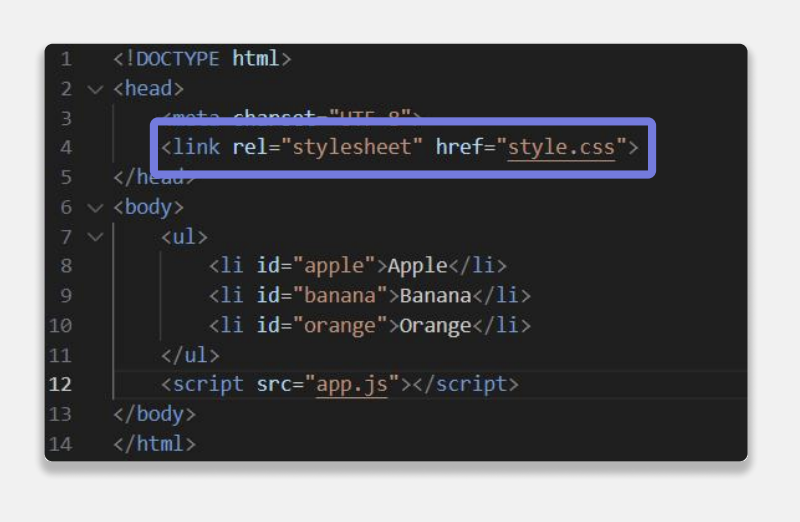
Task: Click line number 14 in gutter
Action: [x=60, y=444]
